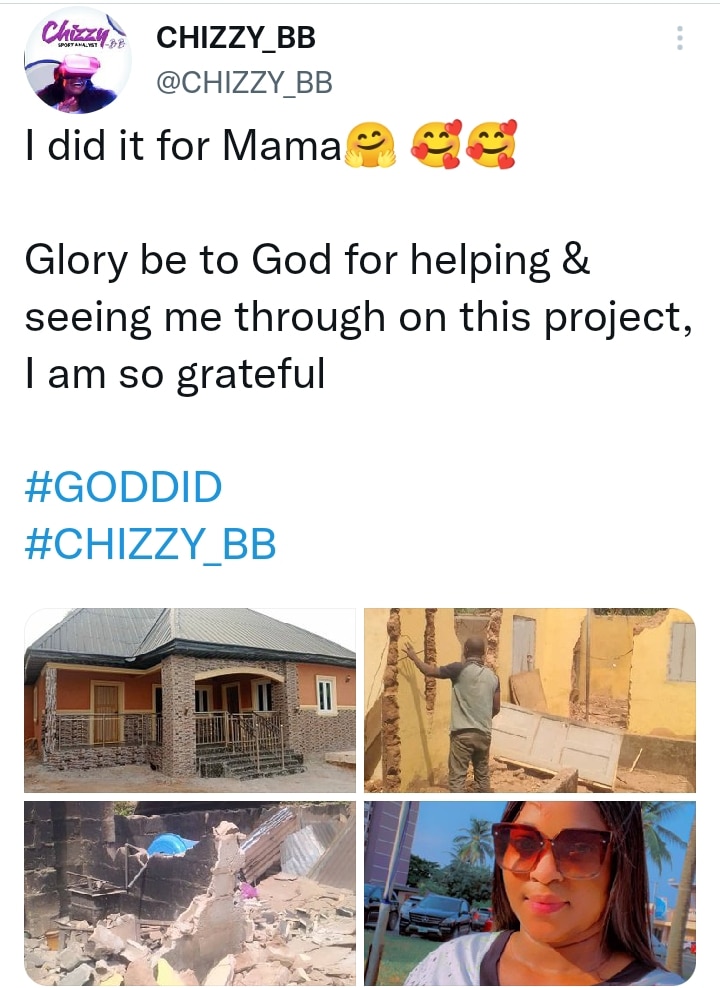720x988 pixels.
Task: View the finished house photo
Action: 190,700
